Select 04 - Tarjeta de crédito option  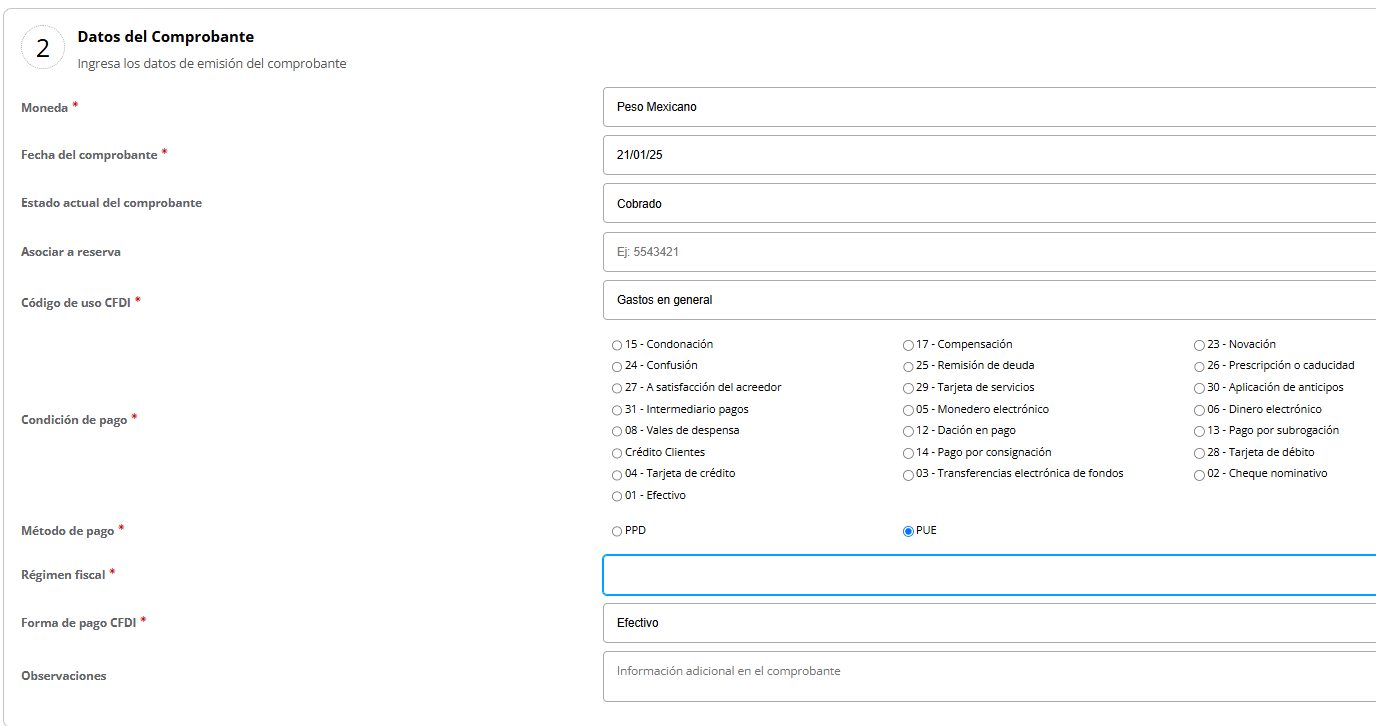click(617, 474)
